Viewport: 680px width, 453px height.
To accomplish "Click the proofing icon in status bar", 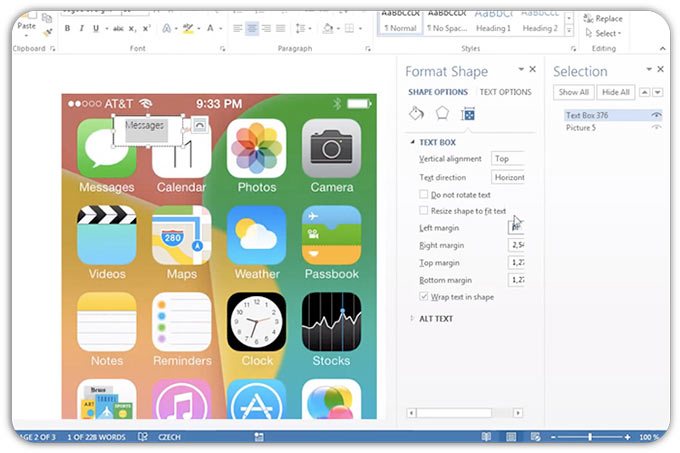I will coord(143,437).
